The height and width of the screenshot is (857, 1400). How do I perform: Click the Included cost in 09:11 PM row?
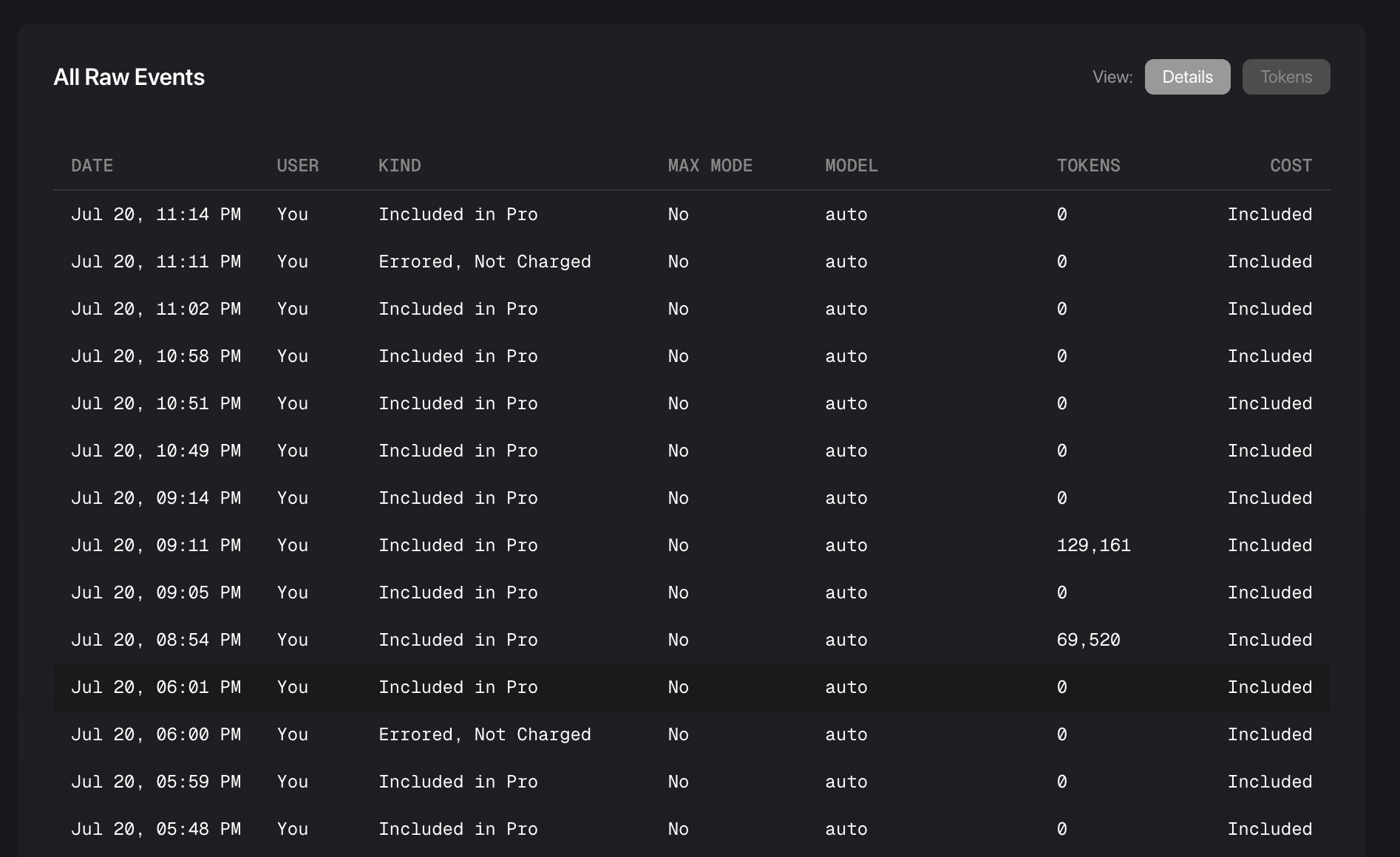coord(1270,545)
